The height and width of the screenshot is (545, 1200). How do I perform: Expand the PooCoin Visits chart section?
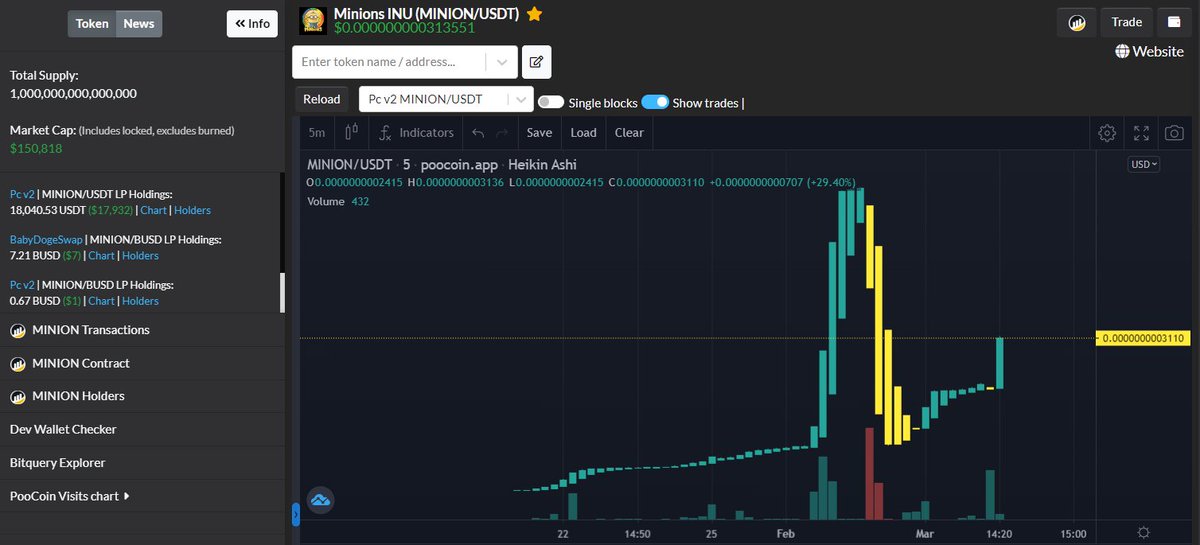click(70, 496)
